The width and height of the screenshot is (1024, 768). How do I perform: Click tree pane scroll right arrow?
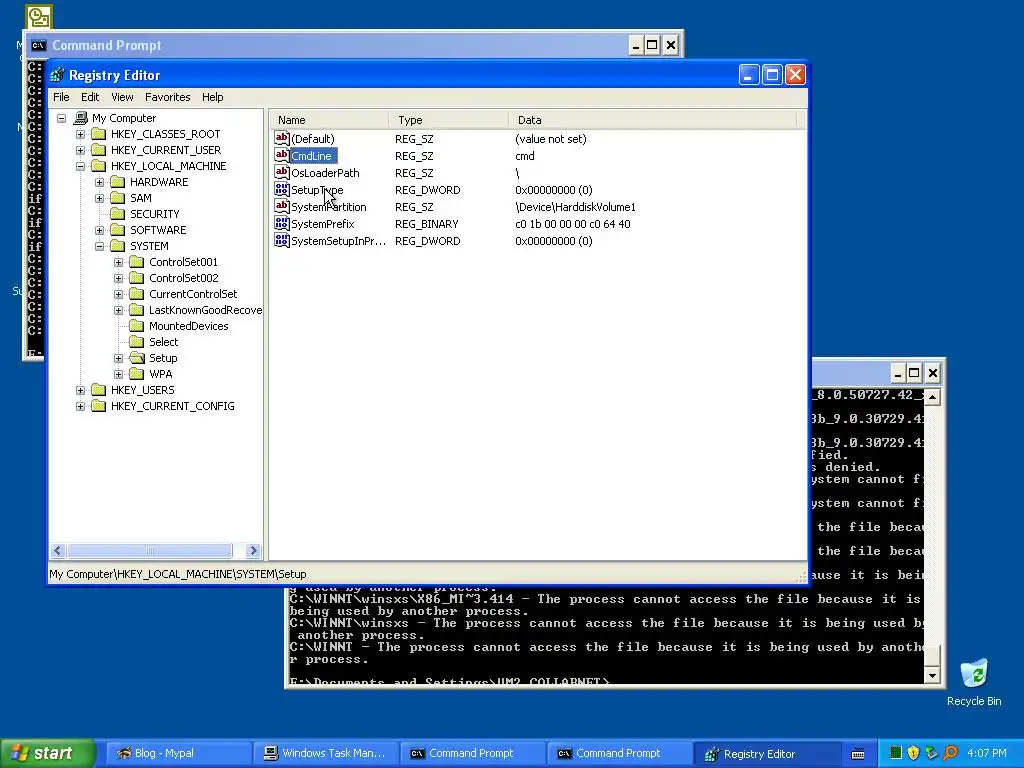pyautogui.click(x=253, y=551)
